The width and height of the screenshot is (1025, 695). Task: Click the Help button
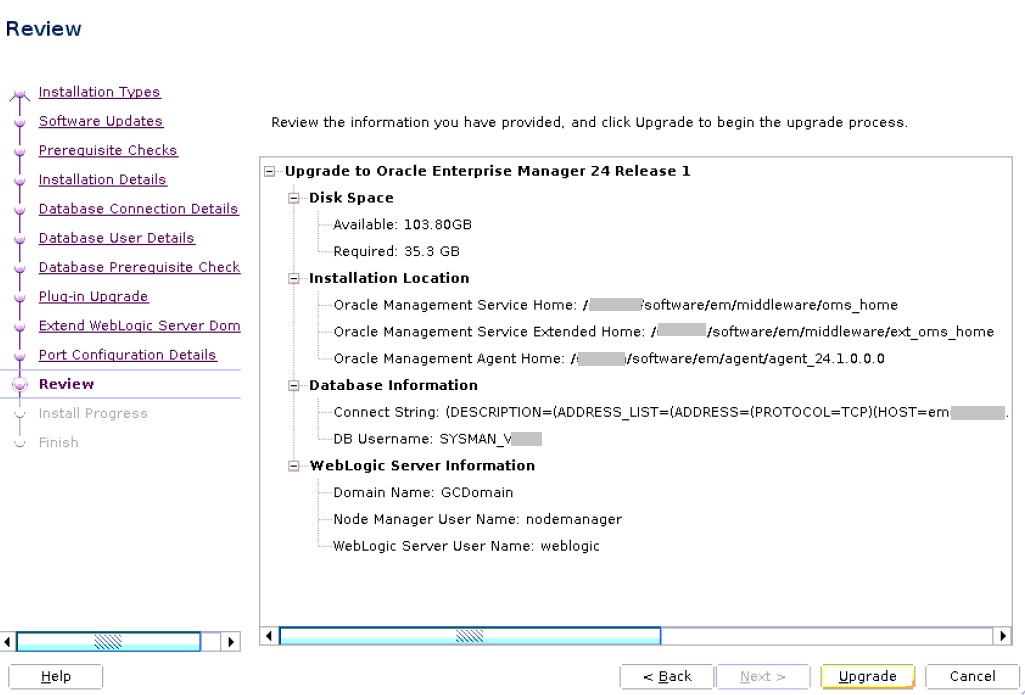(56, 677)
